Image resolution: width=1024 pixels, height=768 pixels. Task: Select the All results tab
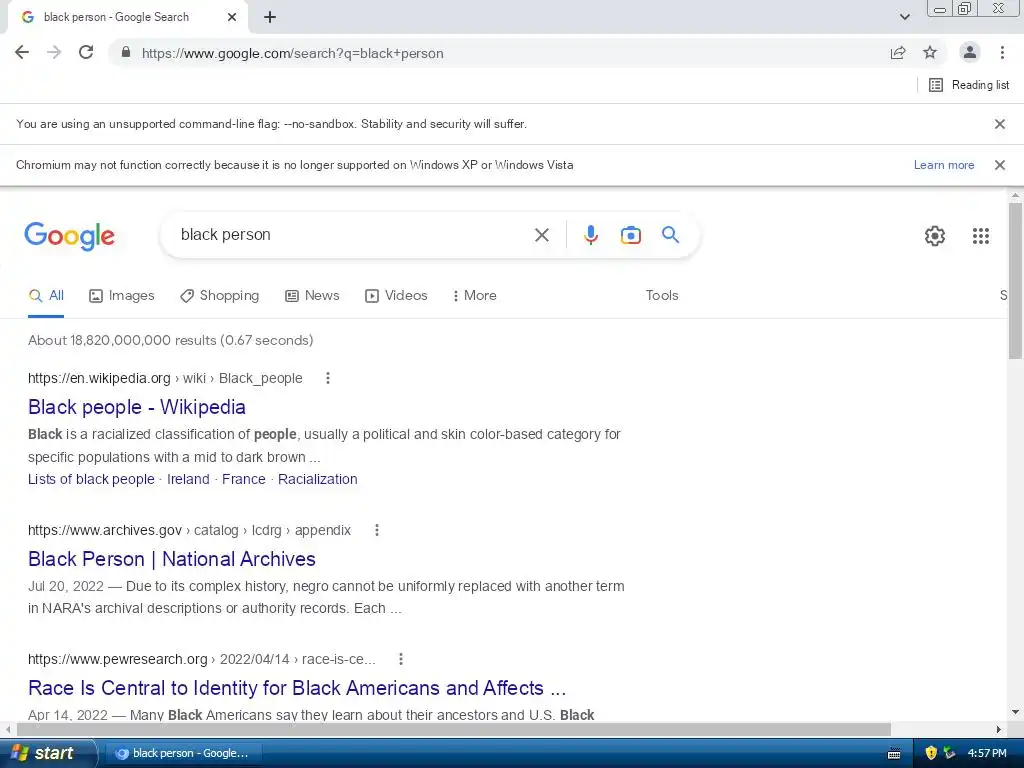(46, 296)
